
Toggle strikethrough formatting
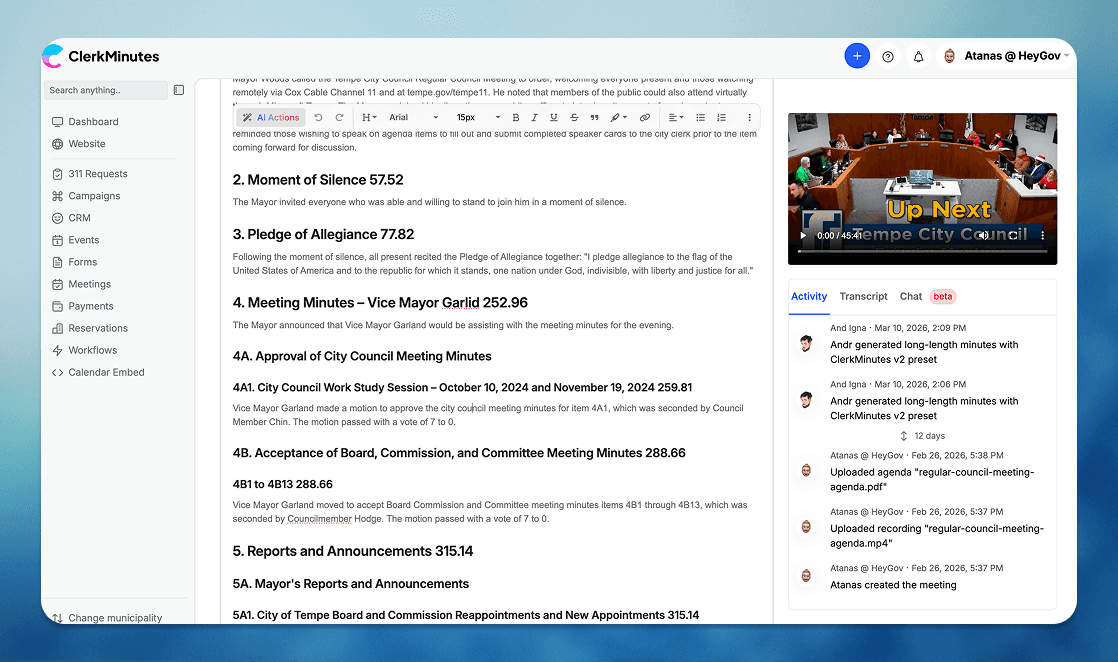click(x=574, y=118)
